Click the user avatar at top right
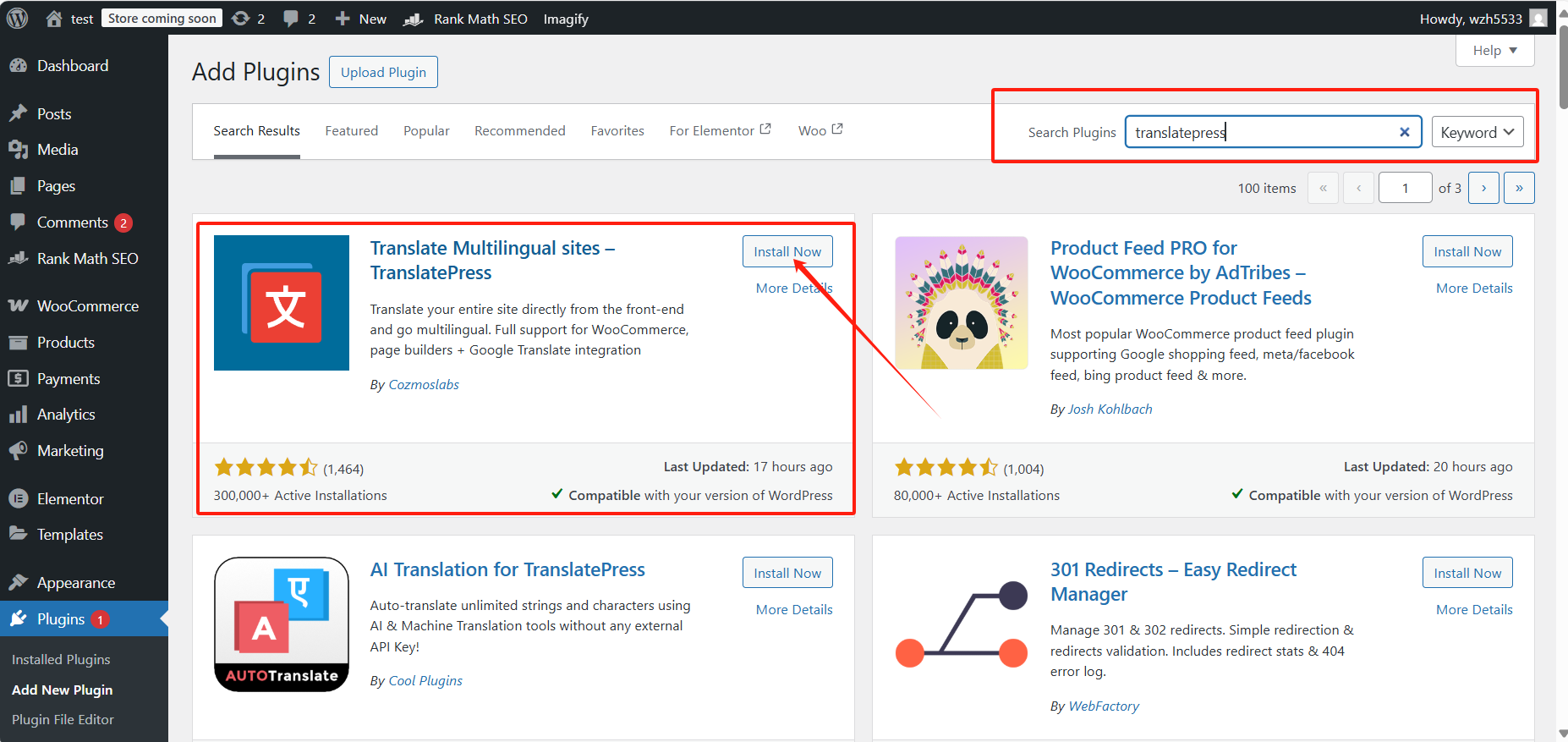Viewport: 1568px width, 742px height. pos(1538,18)
